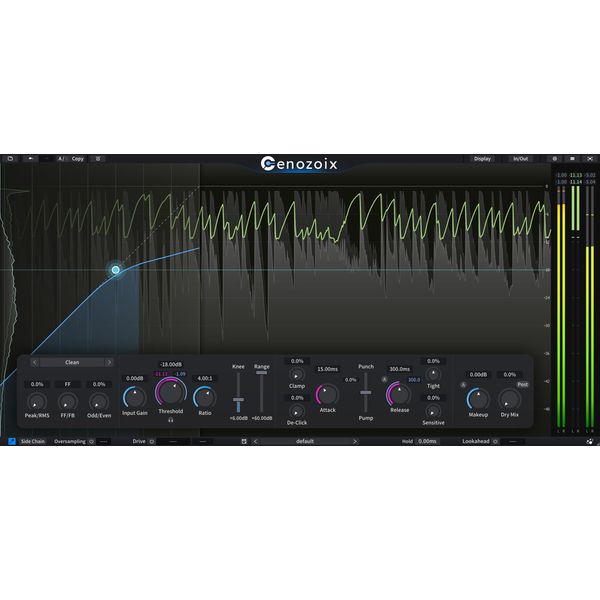Select next compressor style after Clean

click(x=109, y=362)
